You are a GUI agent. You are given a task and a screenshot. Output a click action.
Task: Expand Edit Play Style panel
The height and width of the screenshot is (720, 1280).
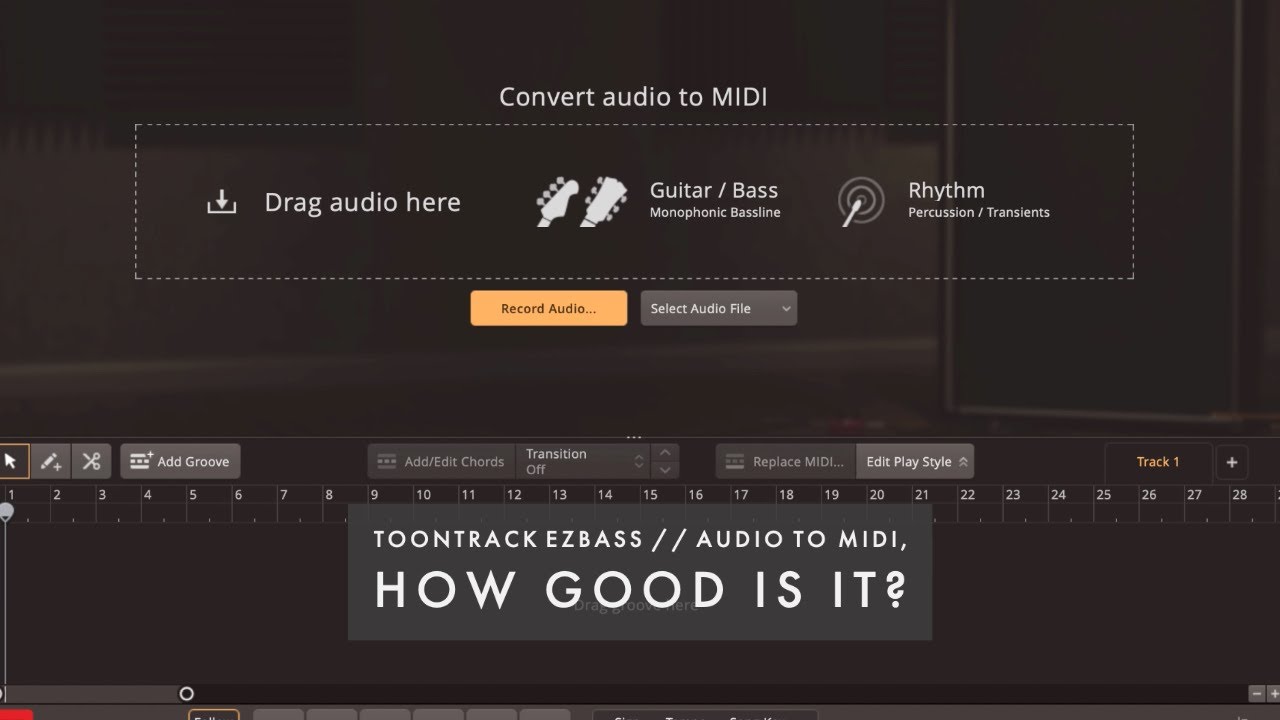point(915,461)
